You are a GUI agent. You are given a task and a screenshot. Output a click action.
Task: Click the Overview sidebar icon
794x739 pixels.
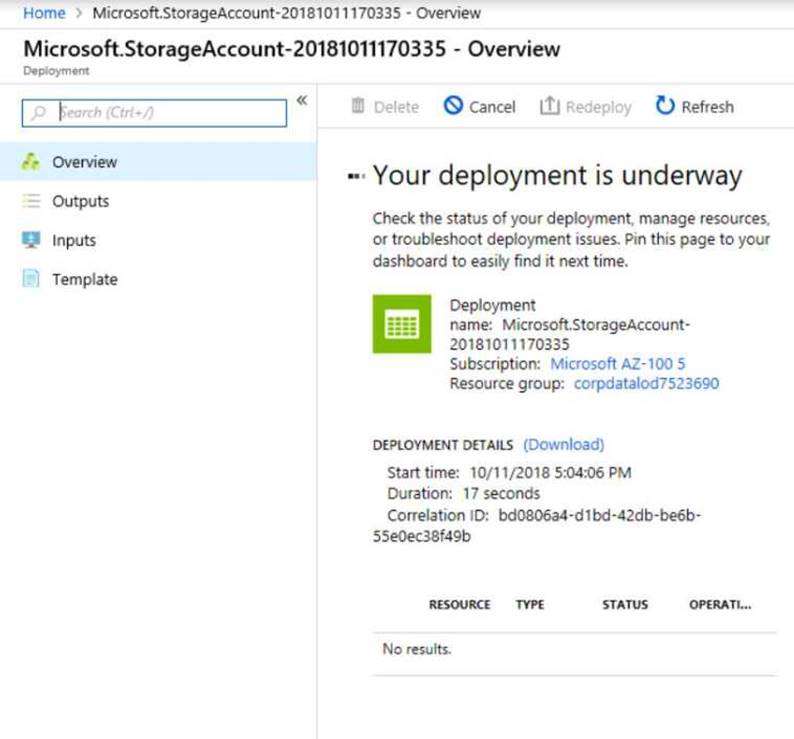point(31,162)
